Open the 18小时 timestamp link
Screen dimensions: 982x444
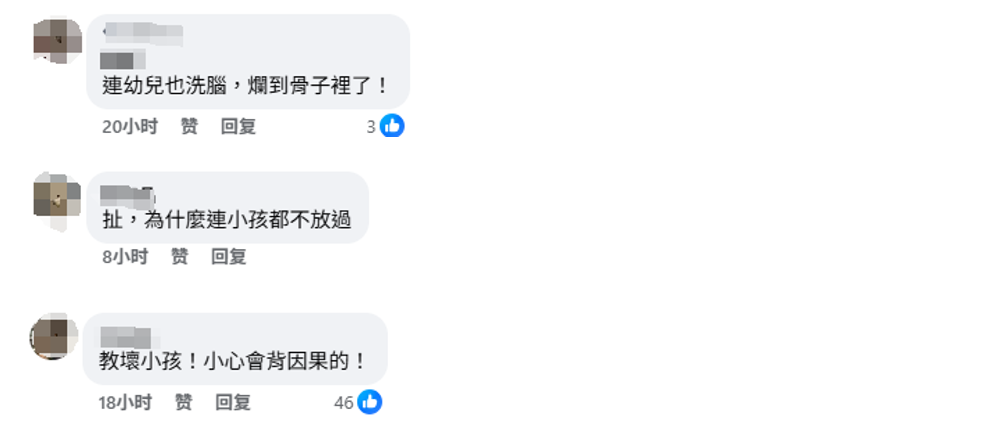point(125,402)
